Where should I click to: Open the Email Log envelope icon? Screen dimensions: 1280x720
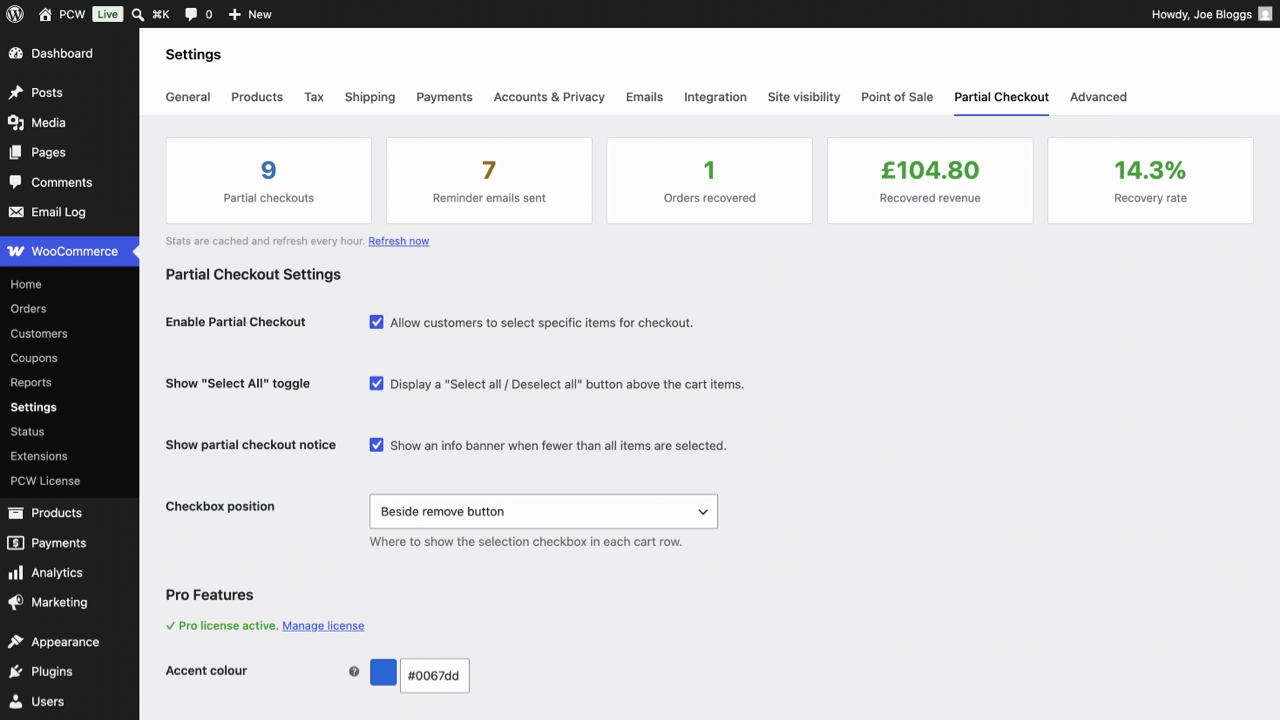[16, 212]
